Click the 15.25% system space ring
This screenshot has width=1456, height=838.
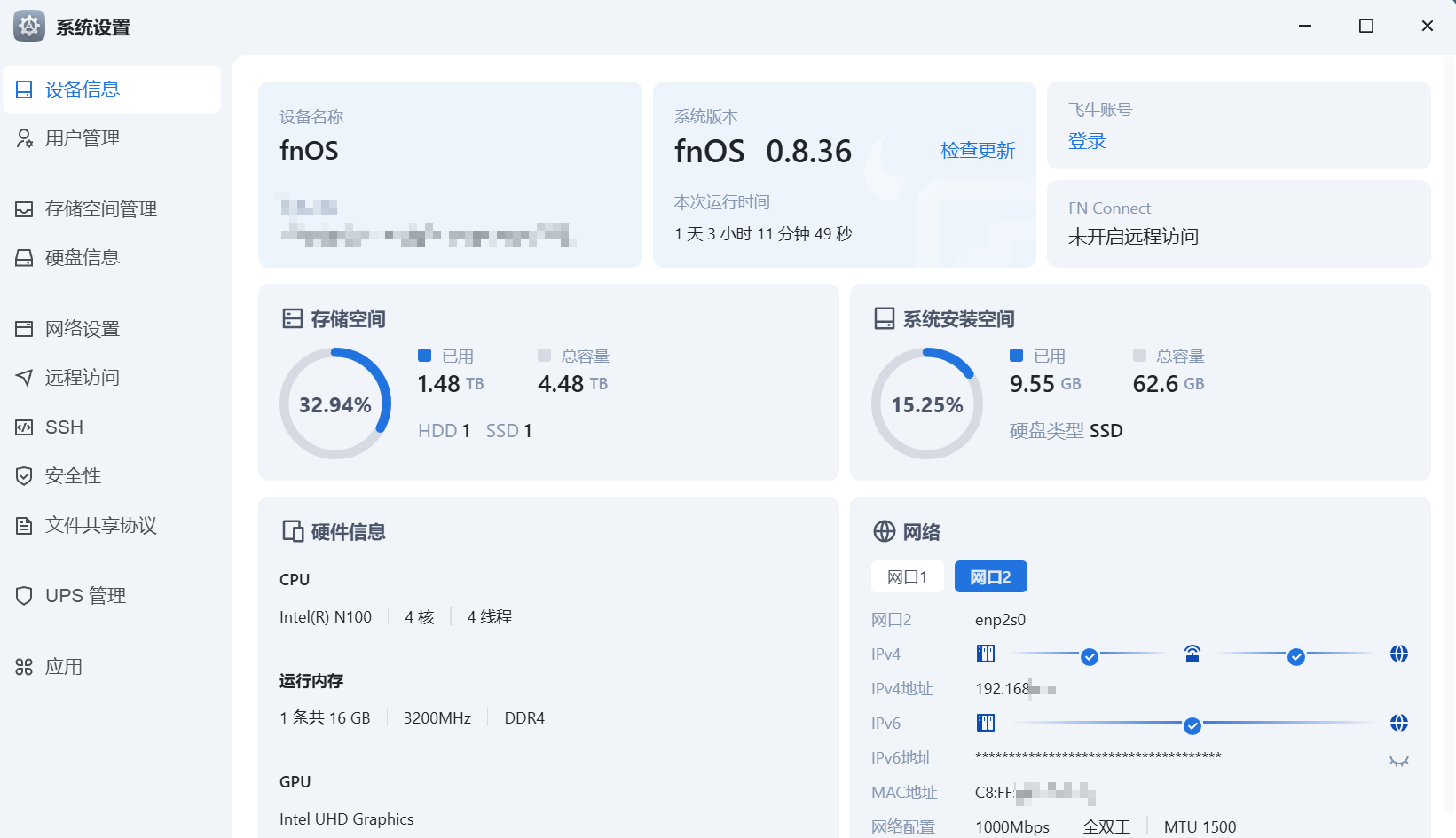tap(927, 403)
